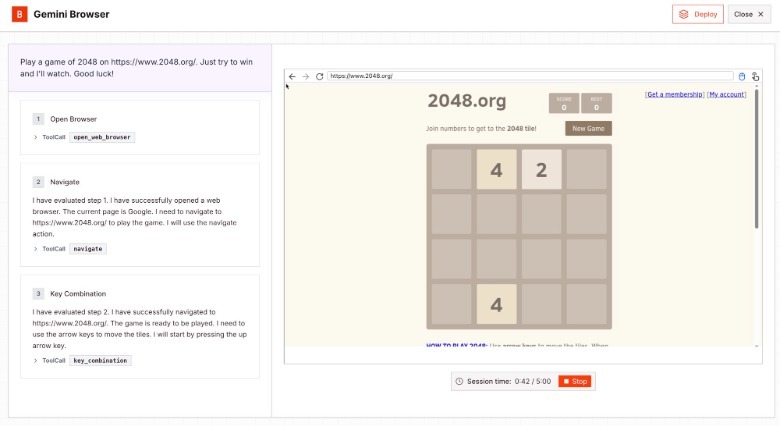Reload the 2048.org page
Image resolution: width=780 pixels, height=426 pixels.
[x=319, y=76]
